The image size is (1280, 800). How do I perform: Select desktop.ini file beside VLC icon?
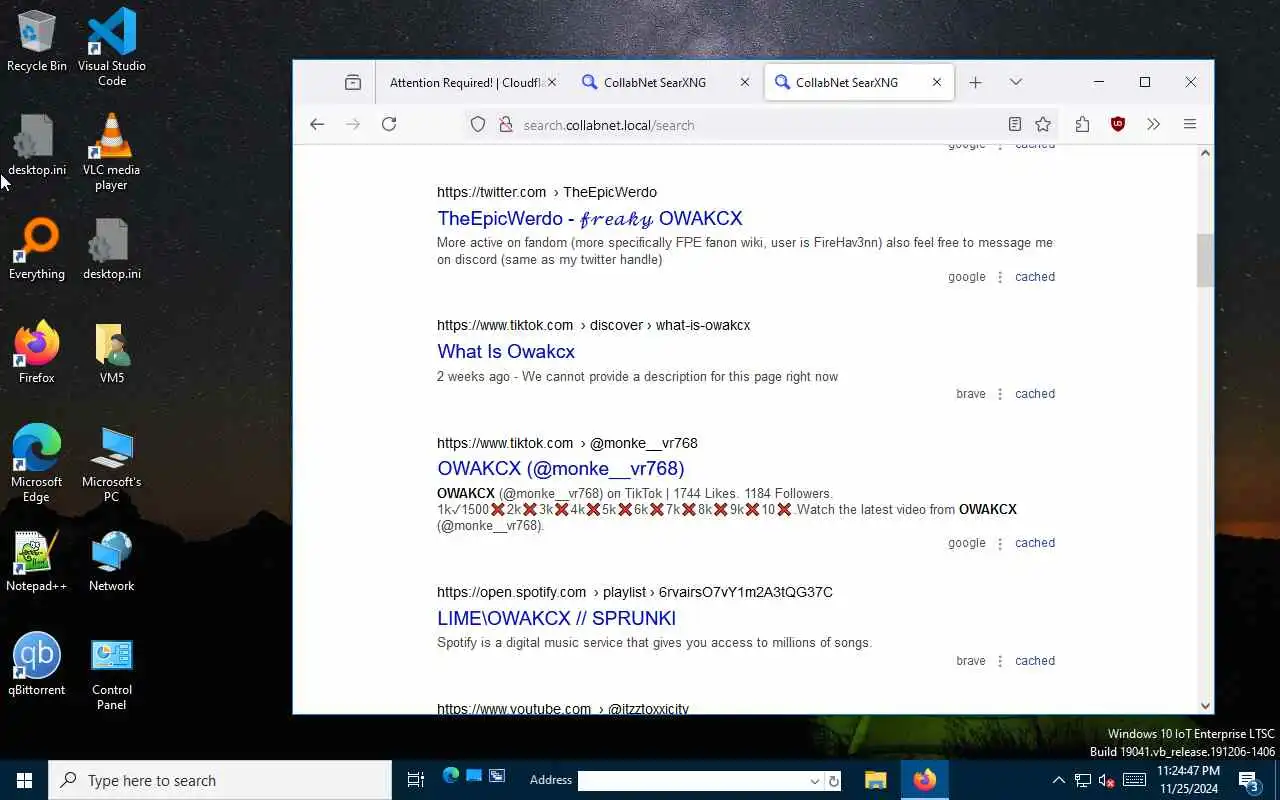pos(36,145)
